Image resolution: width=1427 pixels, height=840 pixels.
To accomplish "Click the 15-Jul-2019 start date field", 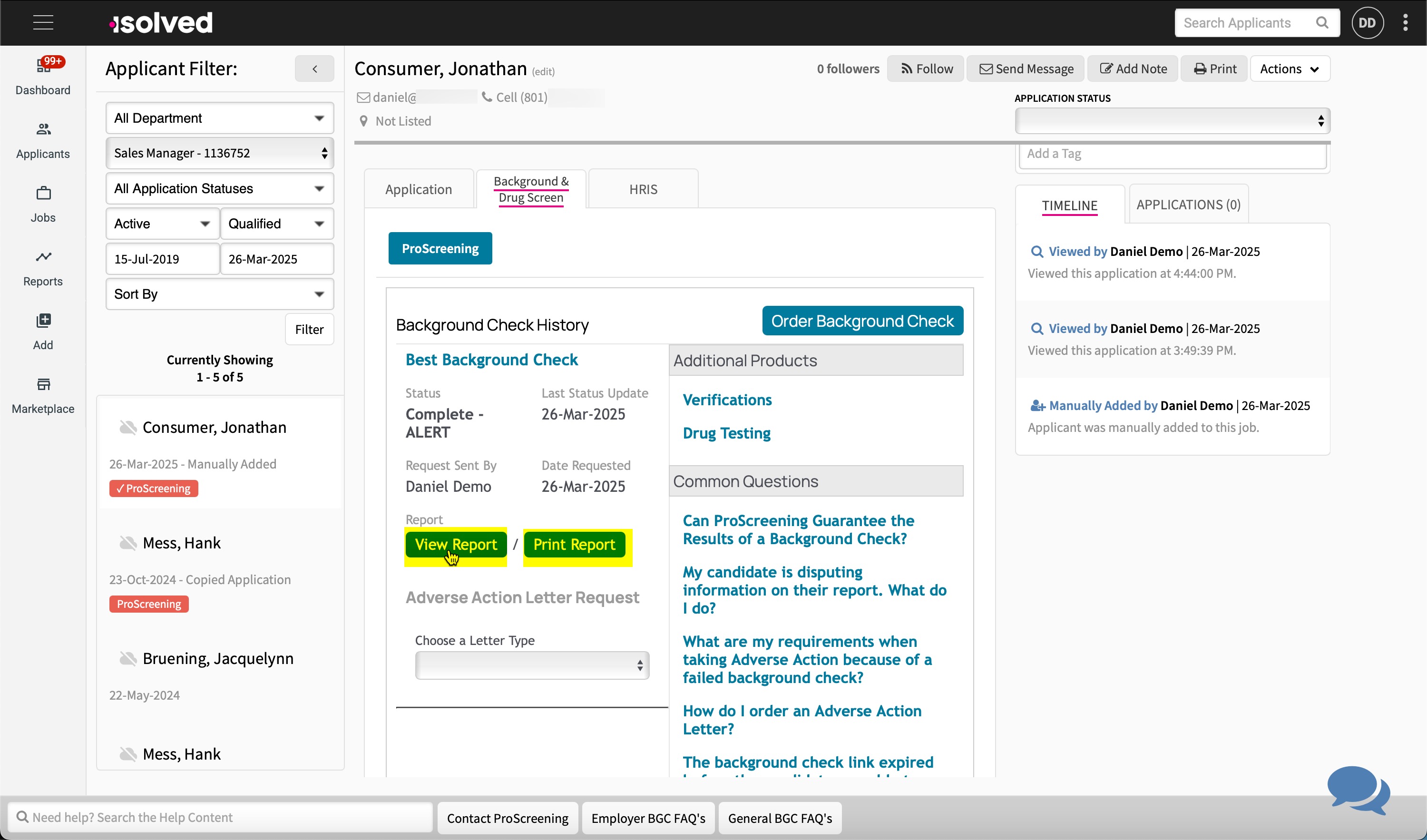I will tap(163, 259).
